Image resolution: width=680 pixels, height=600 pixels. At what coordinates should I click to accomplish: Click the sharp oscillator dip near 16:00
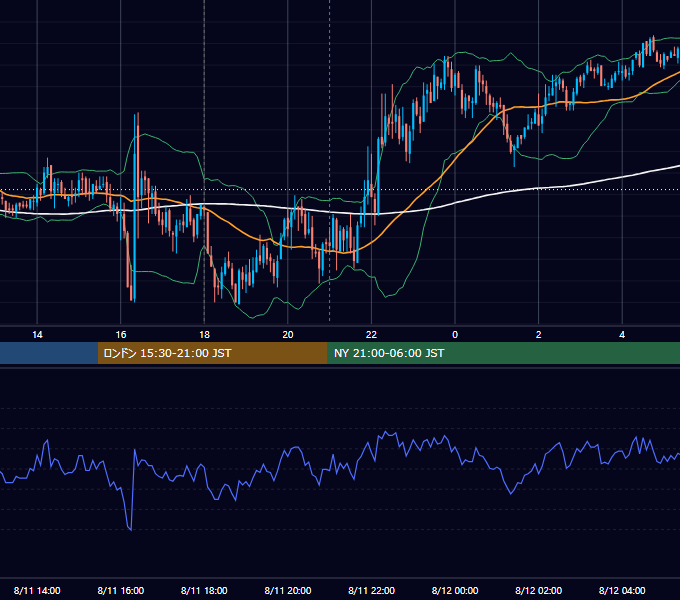(x=131, y=528)
